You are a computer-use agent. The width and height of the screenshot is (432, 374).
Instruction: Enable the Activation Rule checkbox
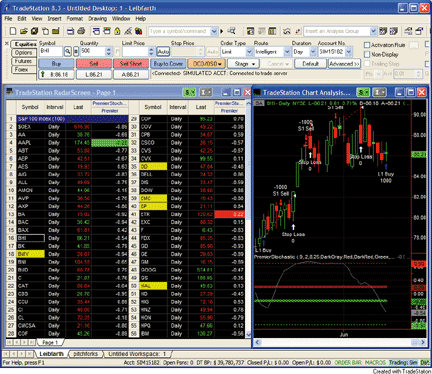(367, 45)
